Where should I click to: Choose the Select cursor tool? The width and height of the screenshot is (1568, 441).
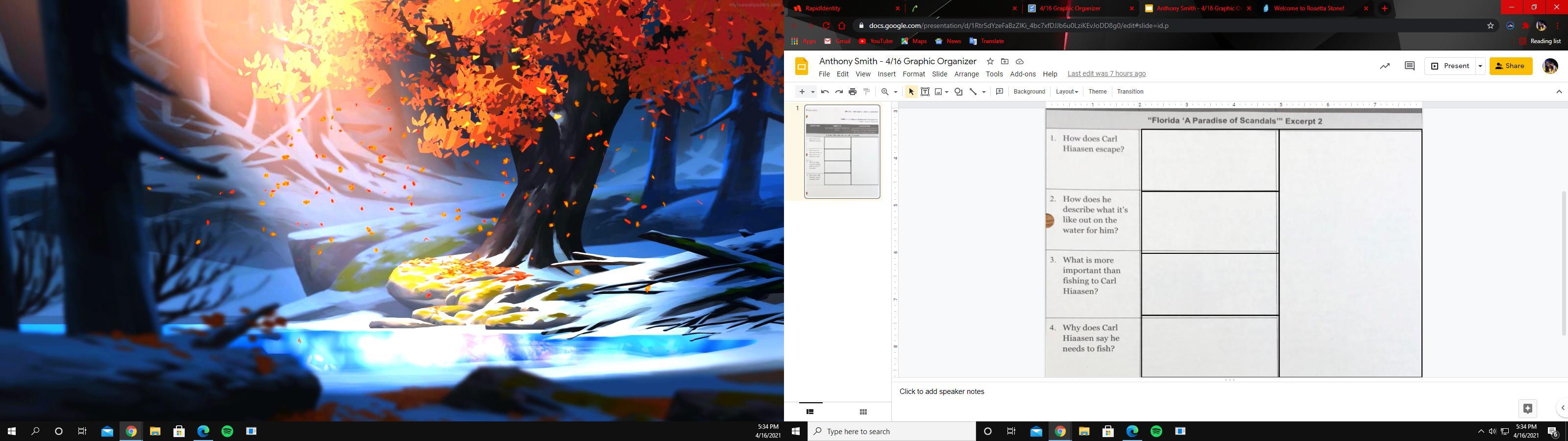[911, 92]
